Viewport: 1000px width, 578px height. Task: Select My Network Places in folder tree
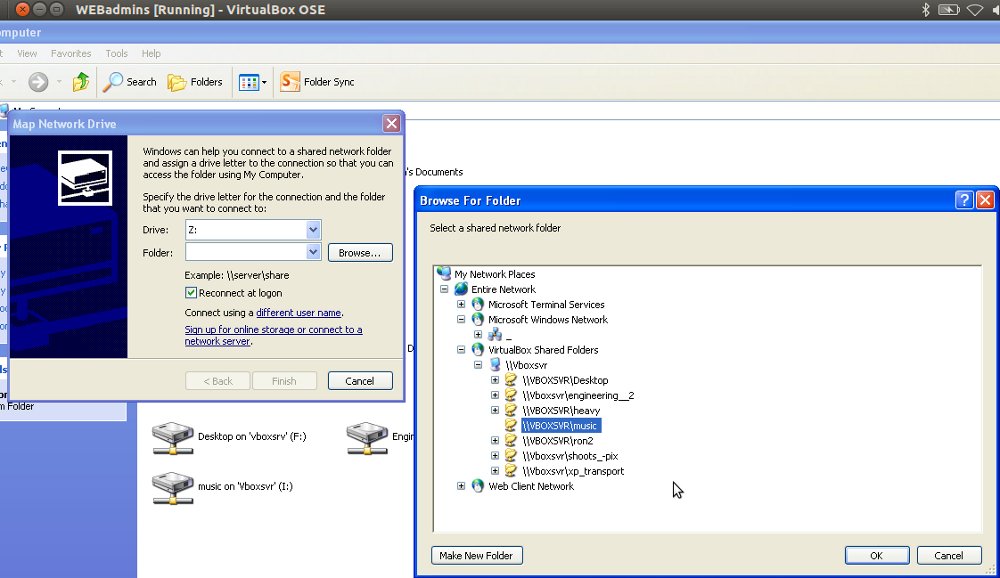pyautogui.click(x=494, y=274)
